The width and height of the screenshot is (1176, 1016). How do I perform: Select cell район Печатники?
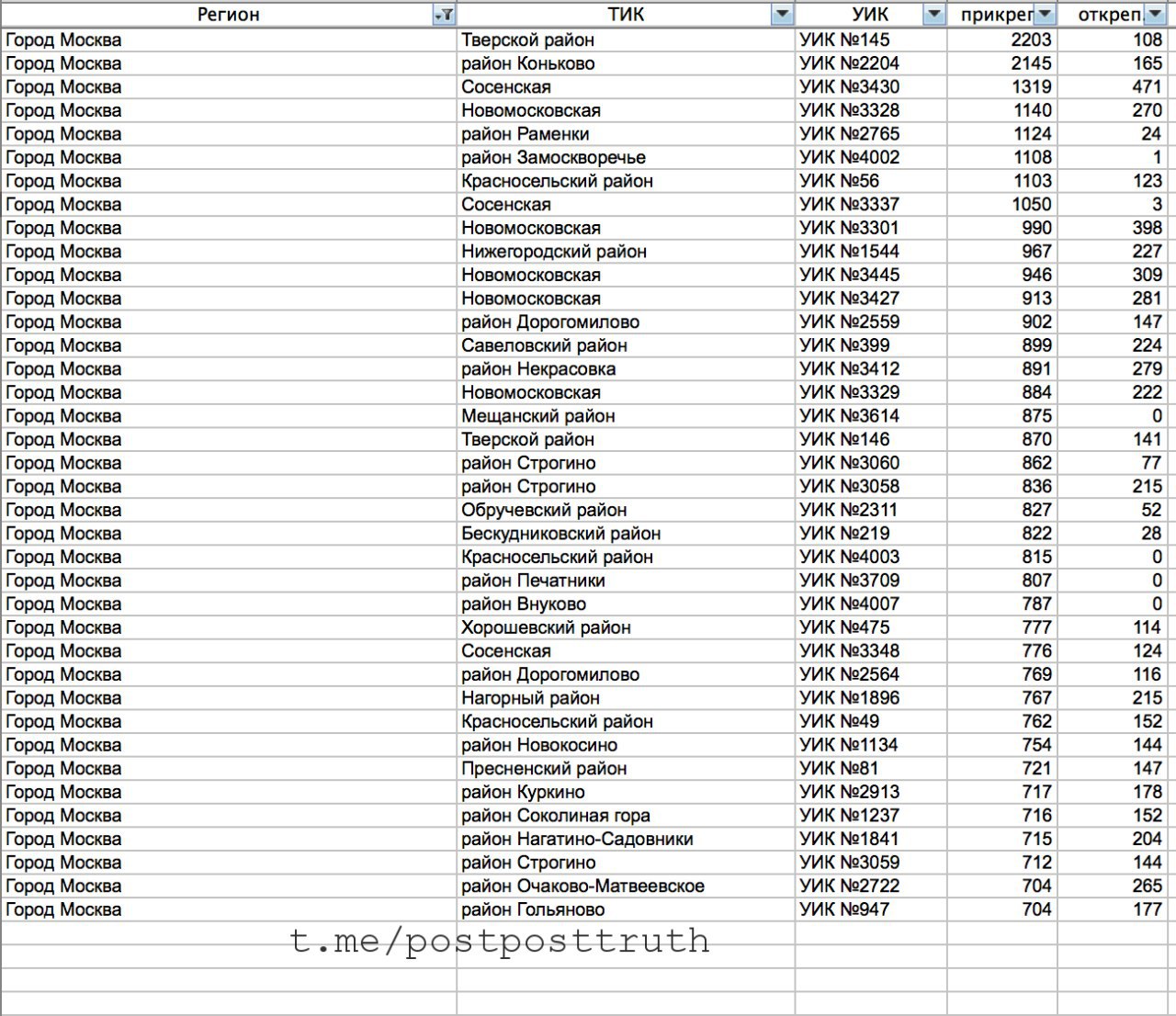click(x=626, y=581)
